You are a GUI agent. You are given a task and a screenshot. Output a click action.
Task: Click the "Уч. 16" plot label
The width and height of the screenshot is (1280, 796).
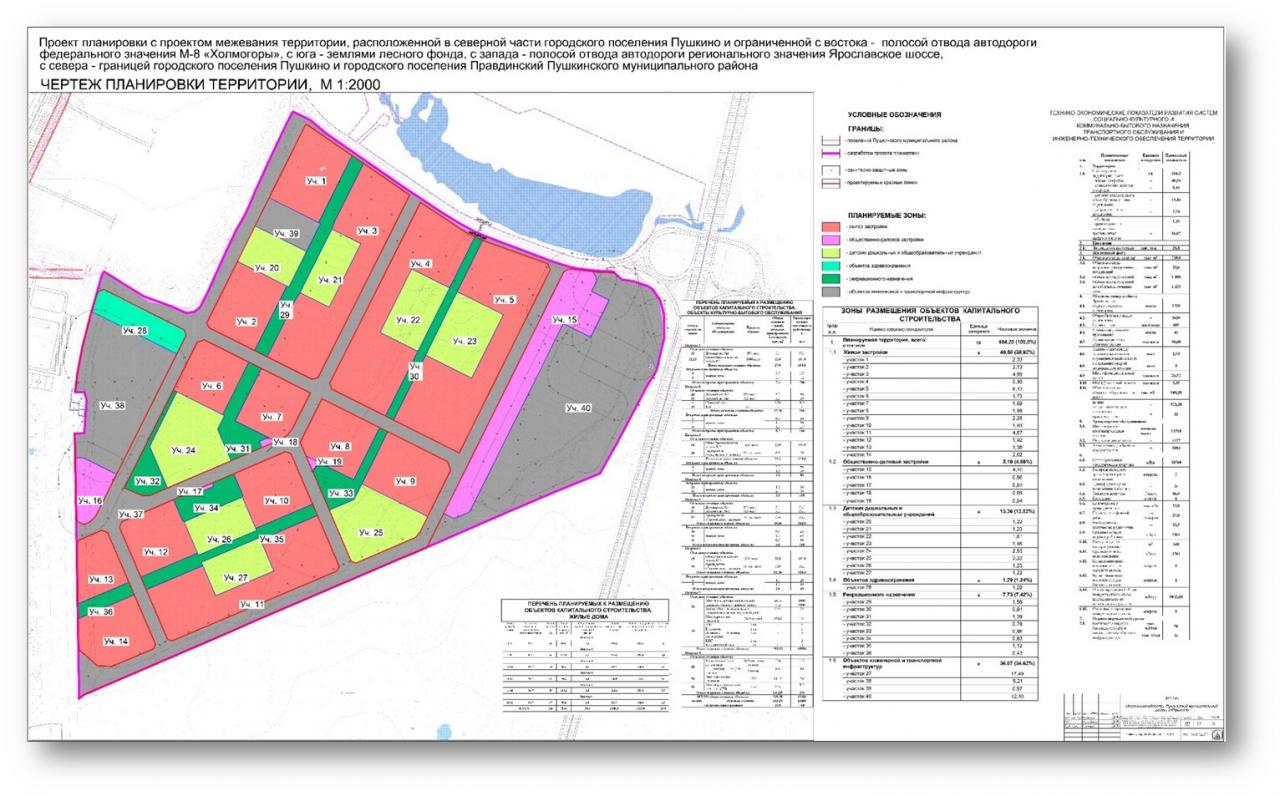coord(91,501)
